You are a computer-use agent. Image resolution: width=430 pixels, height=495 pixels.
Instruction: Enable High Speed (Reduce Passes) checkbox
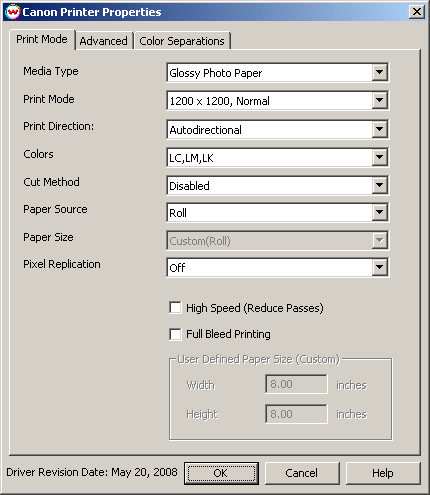pos(175,308)
